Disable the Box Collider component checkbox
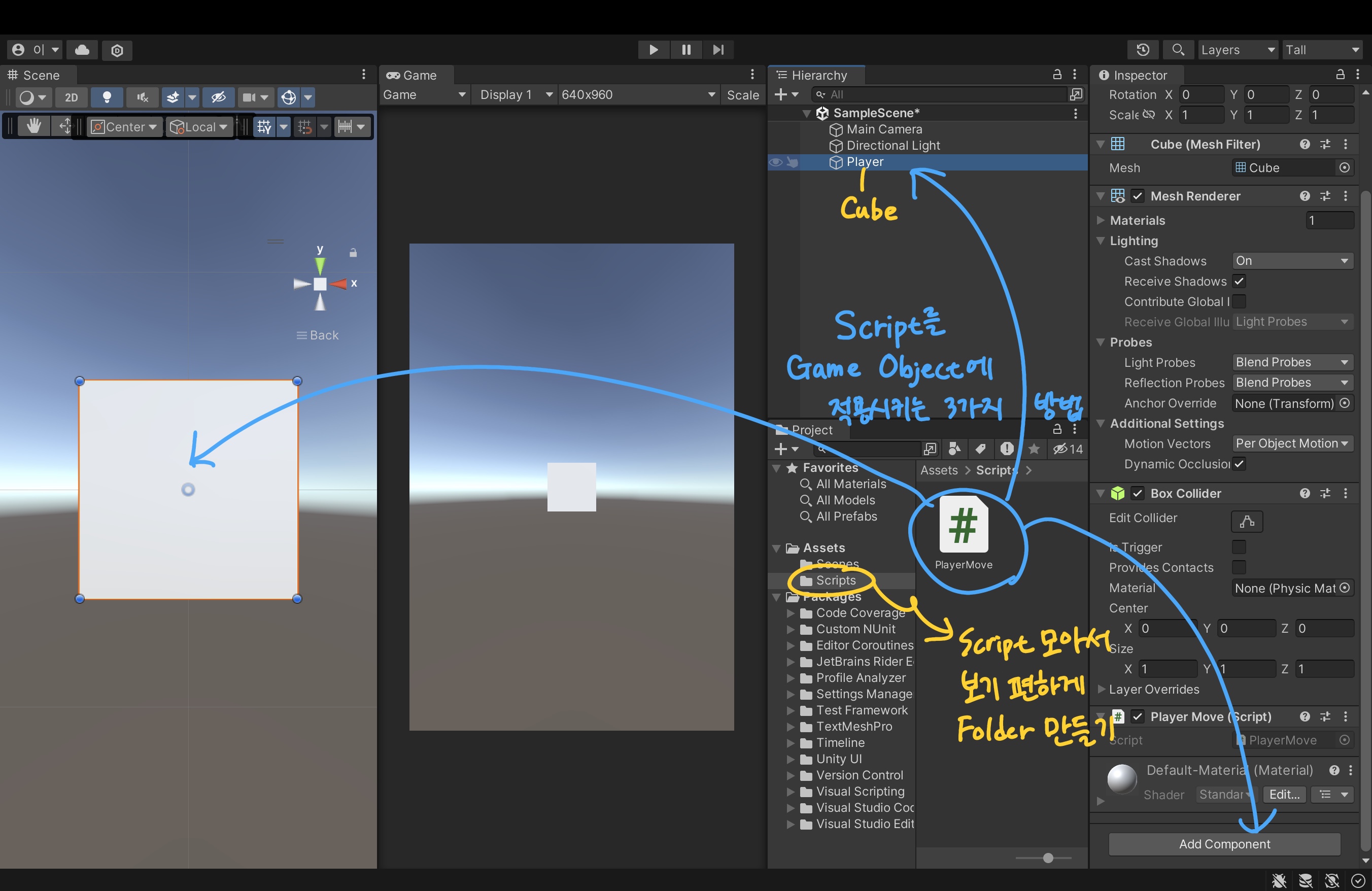The height and width of the screenshot is (891, 1372). point(1138,493)
